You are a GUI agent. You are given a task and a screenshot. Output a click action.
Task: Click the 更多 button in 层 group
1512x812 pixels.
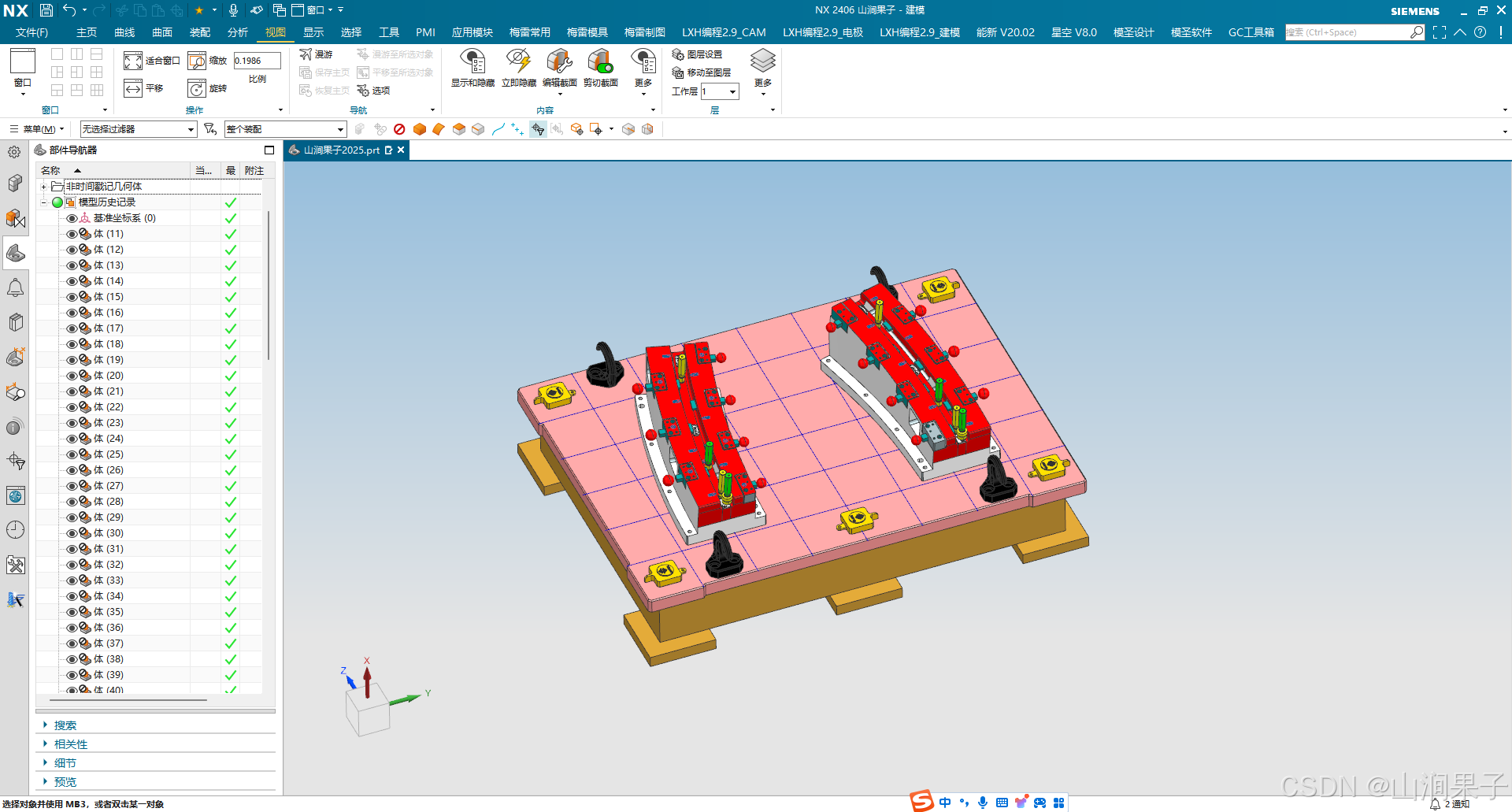click(763, 71)
